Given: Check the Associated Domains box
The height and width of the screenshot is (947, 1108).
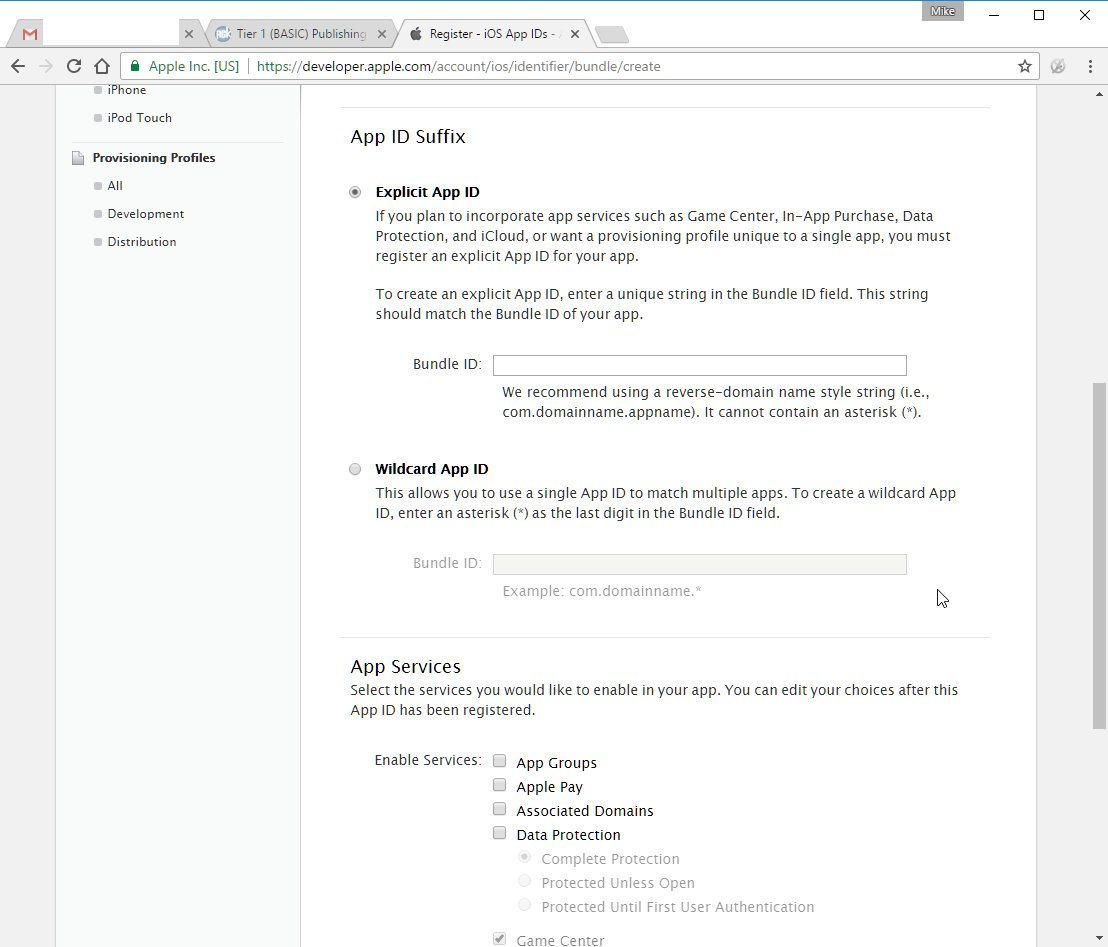Looking at the screenshot, I should (x=500, y=809).
